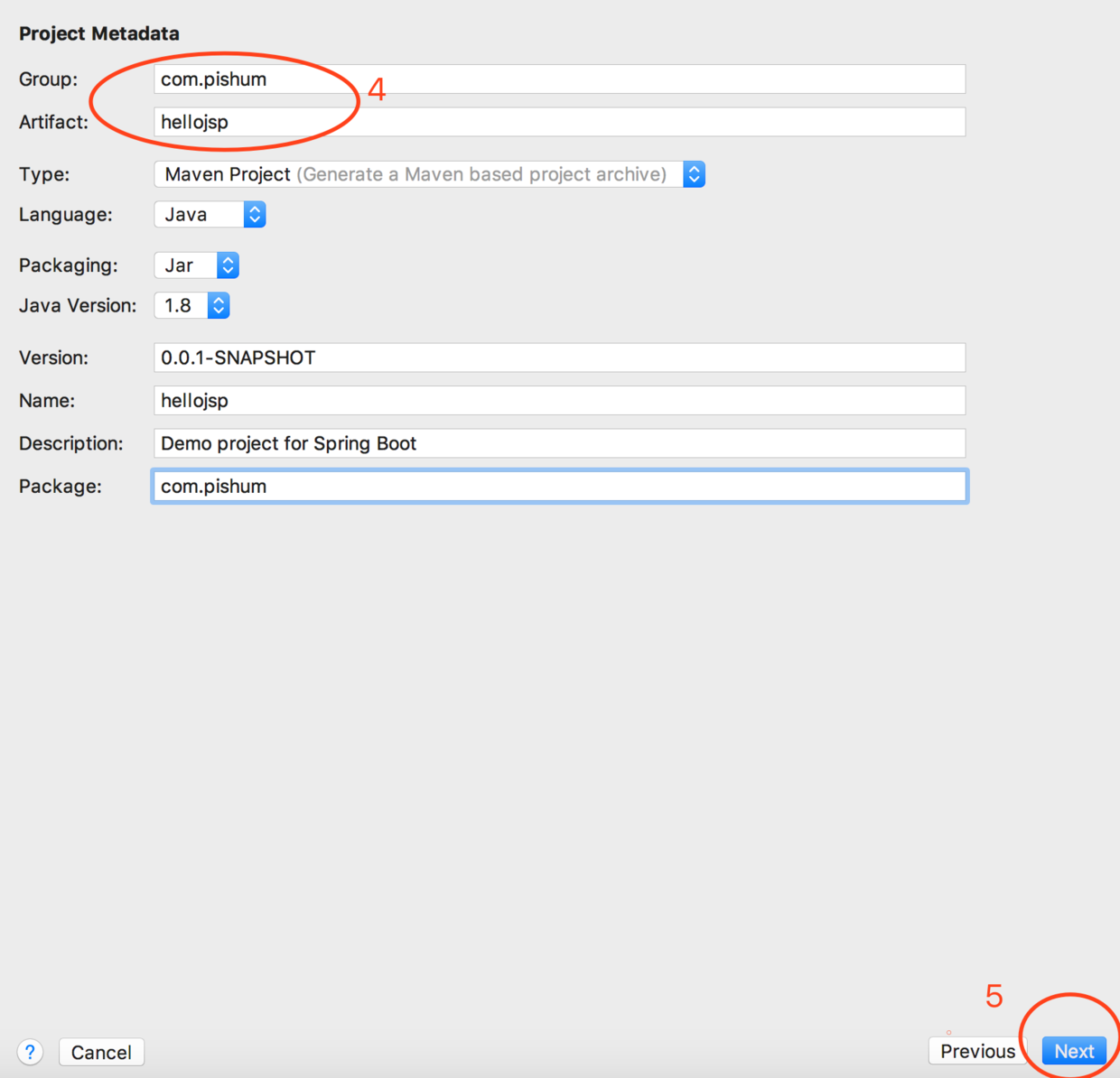Click the Artifact text field
This screenshot has width=1120, height=1078.
(x=559, y=122)
